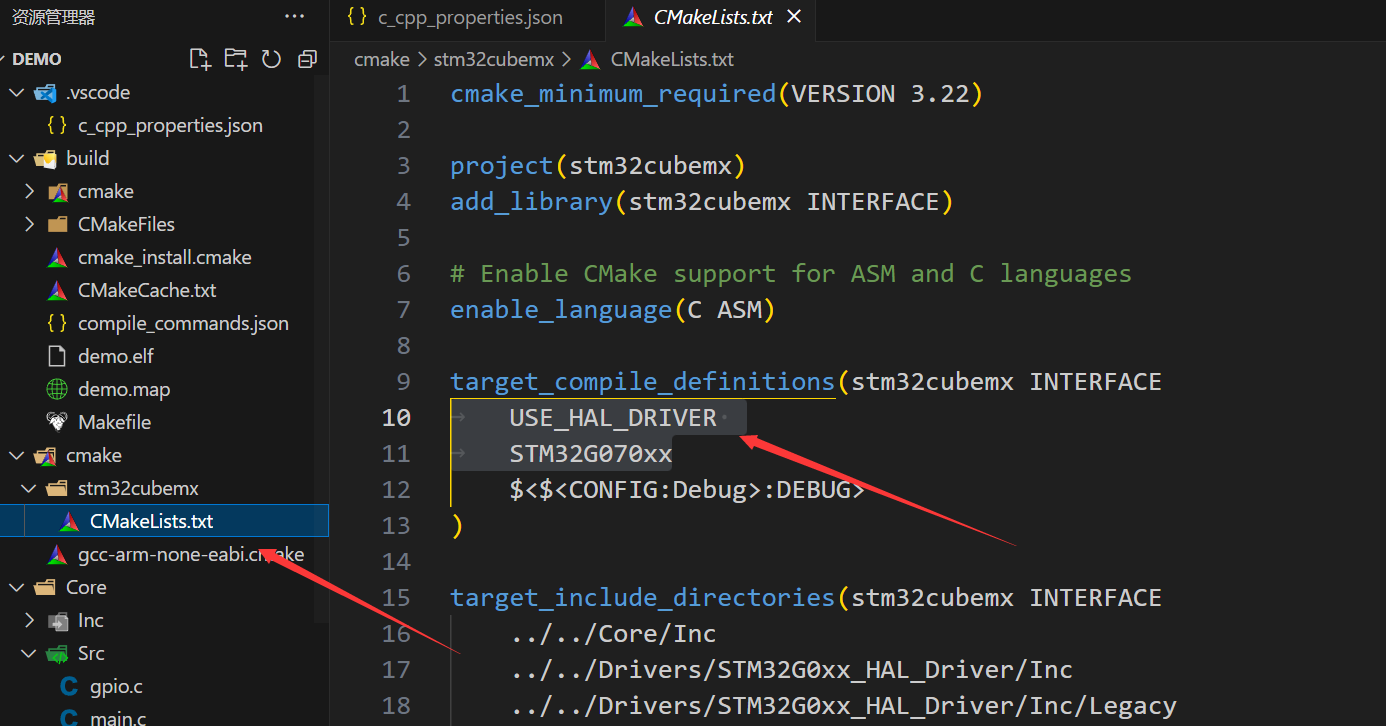
Task: Click the New File icon in explorer header
Action: [x=200, y=59]
